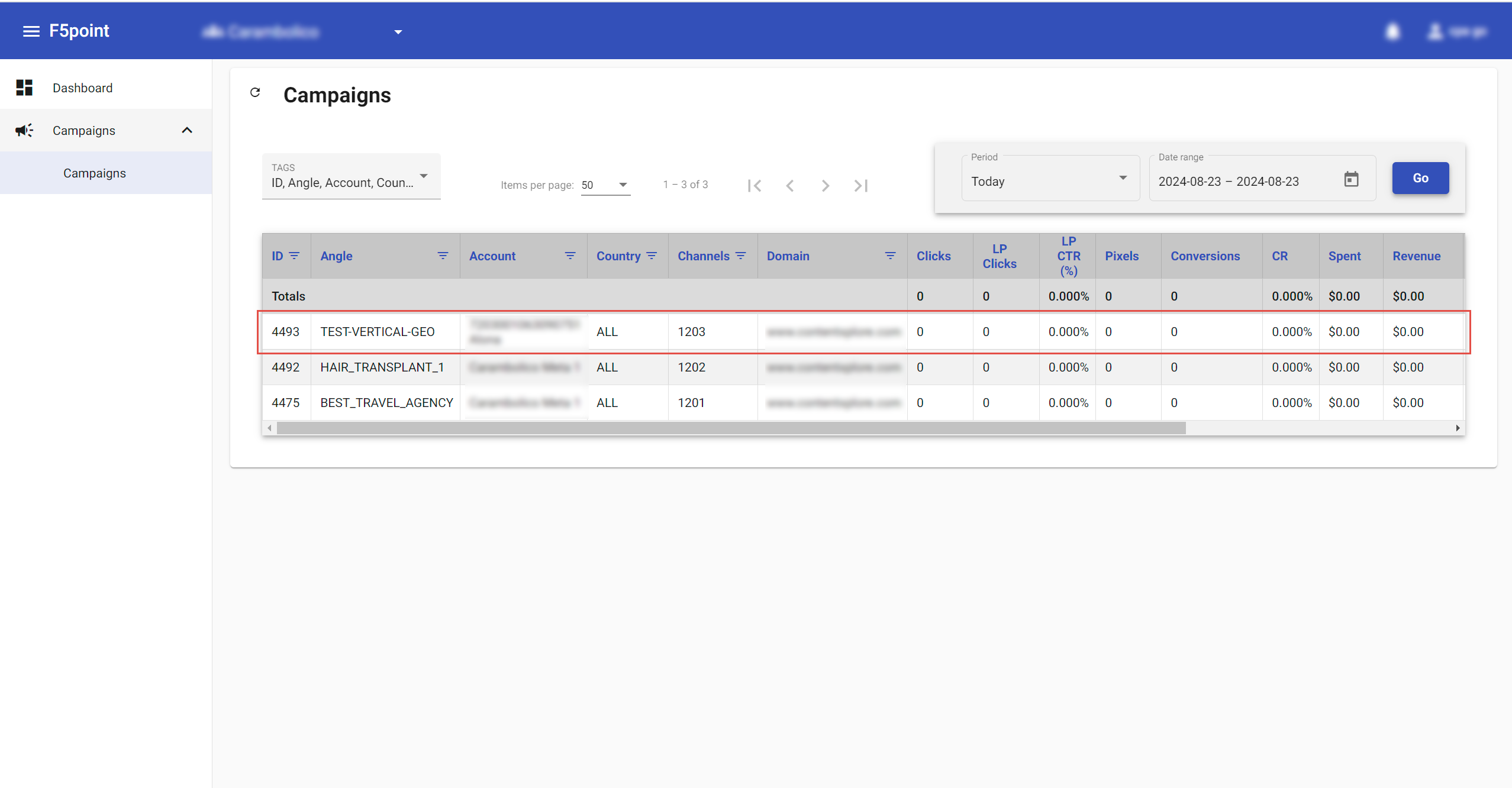The image size is (1512, 788).
Task: Open the calendar date picker icon
Action: (x=1351, y=179)
